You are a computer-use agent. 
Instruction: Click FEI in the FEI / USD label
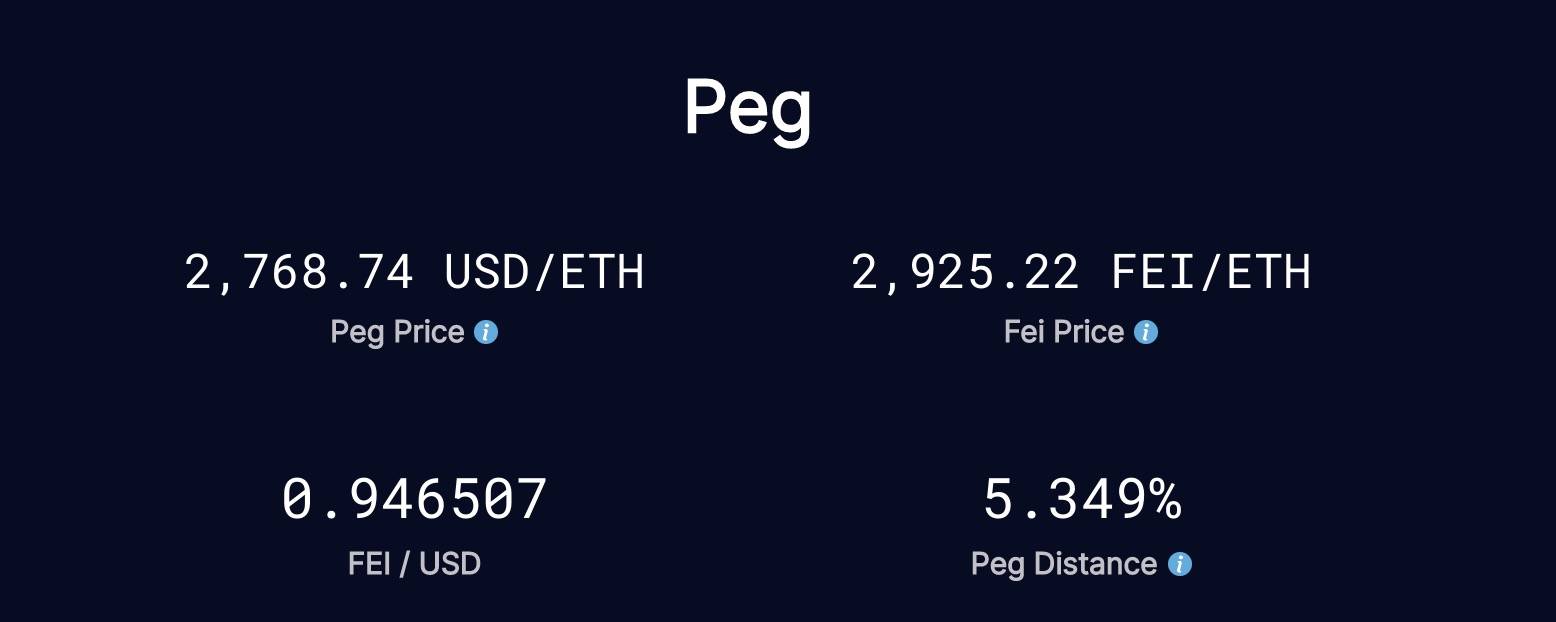tap(368, 564)
